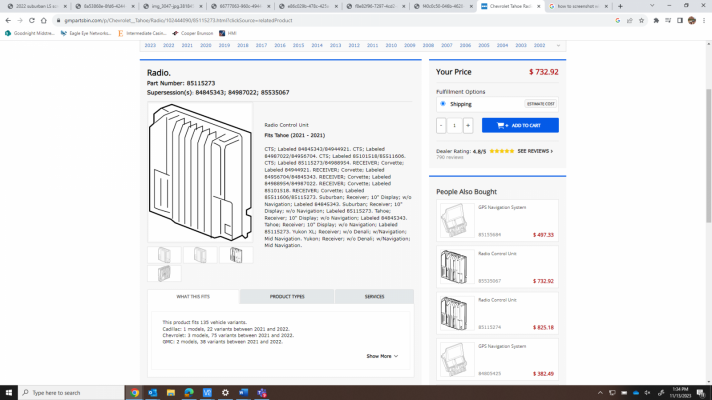Screen dimensions: 712x400
Task: Select model year 2002
Action: point(539,45)
